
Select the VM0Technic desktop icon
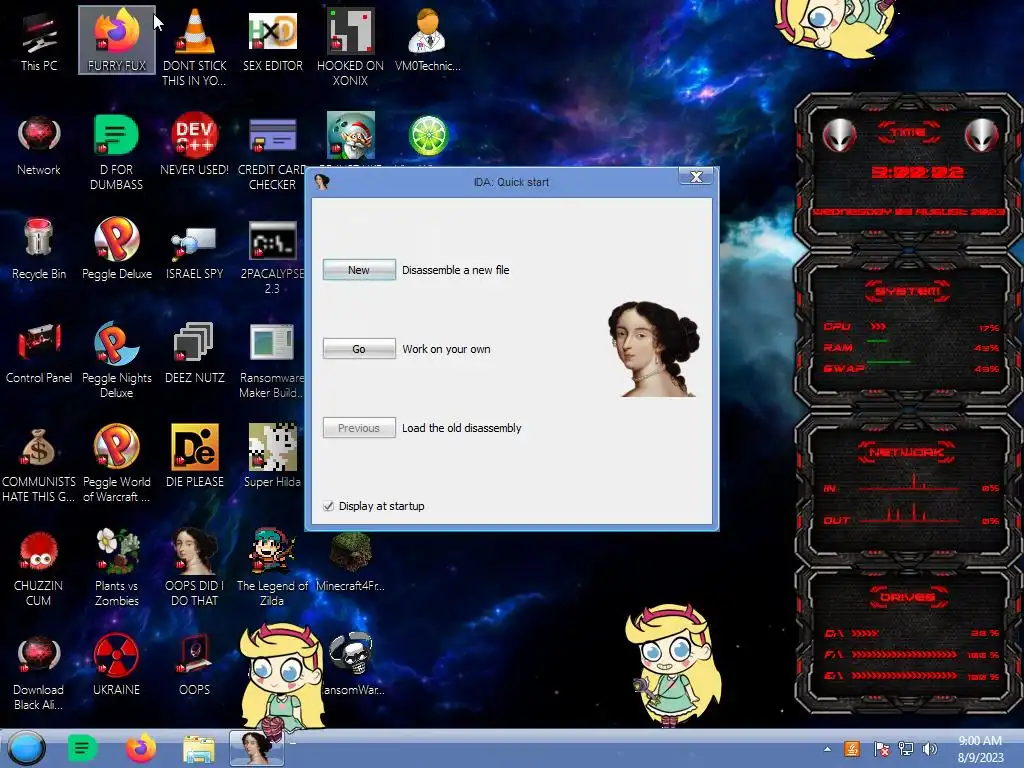pyautogui.click(x=428, y=40)
